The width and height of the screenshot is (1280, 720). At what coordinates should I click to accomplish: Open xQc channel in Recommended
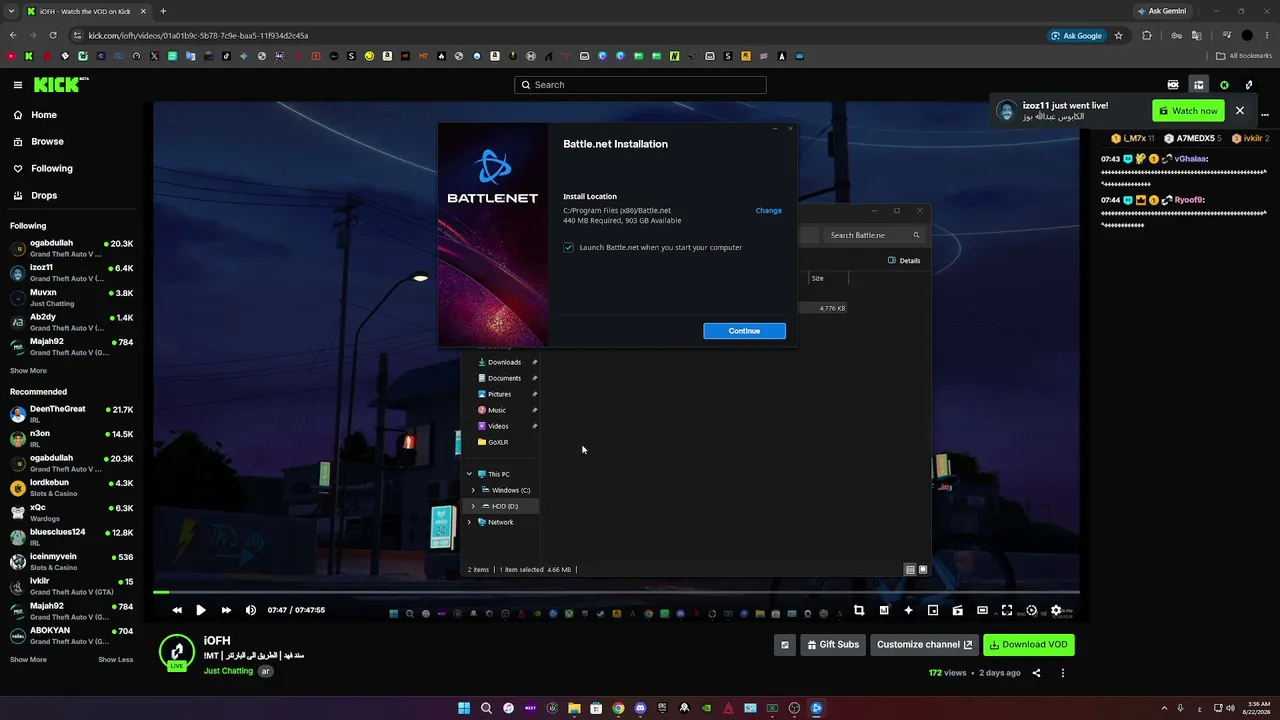click(72, 513)
